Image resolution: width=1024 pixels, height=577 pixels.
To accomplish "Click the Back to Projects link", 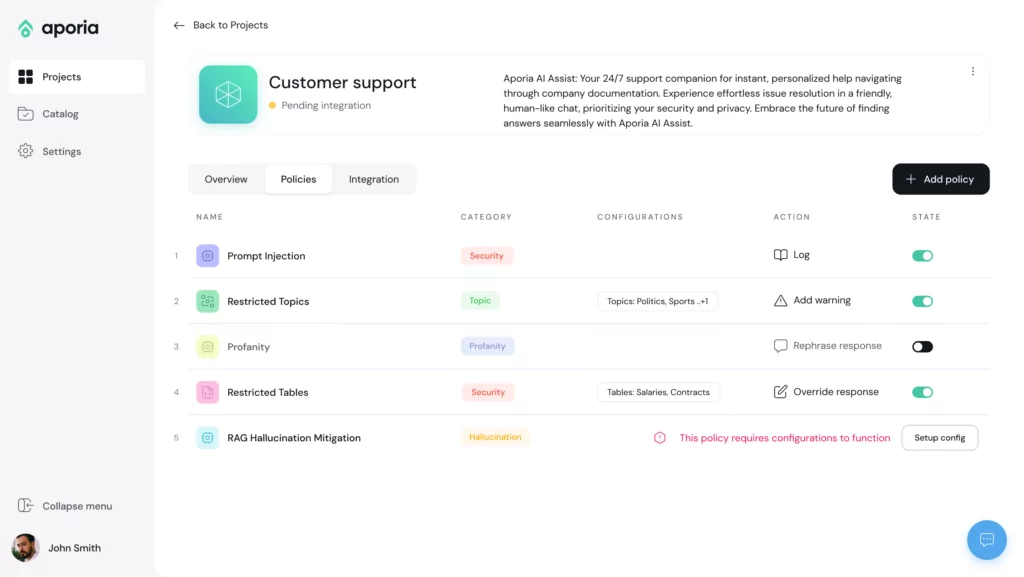I will pyautogui.click(x=221, y=25).
